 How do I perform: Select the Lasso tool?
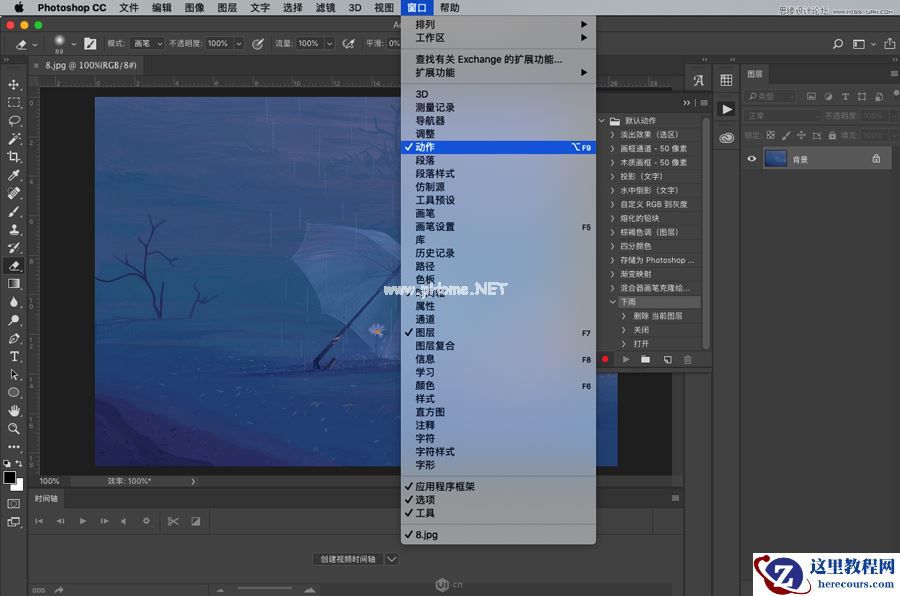click(14, 121)
